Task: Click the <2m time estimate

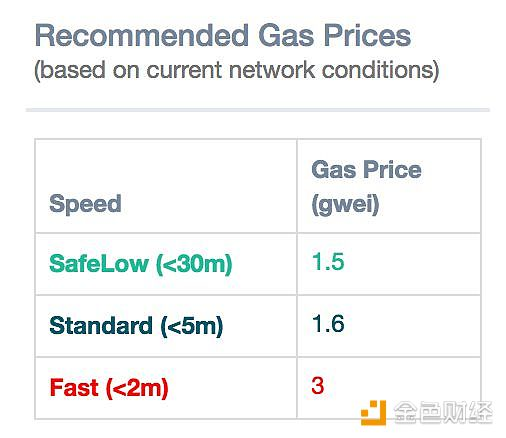Action: [137, 388]
